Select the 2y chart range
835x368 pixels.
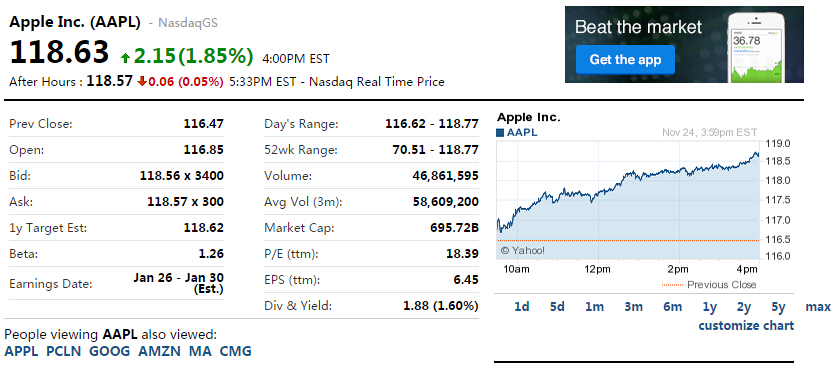pos(744,307)
